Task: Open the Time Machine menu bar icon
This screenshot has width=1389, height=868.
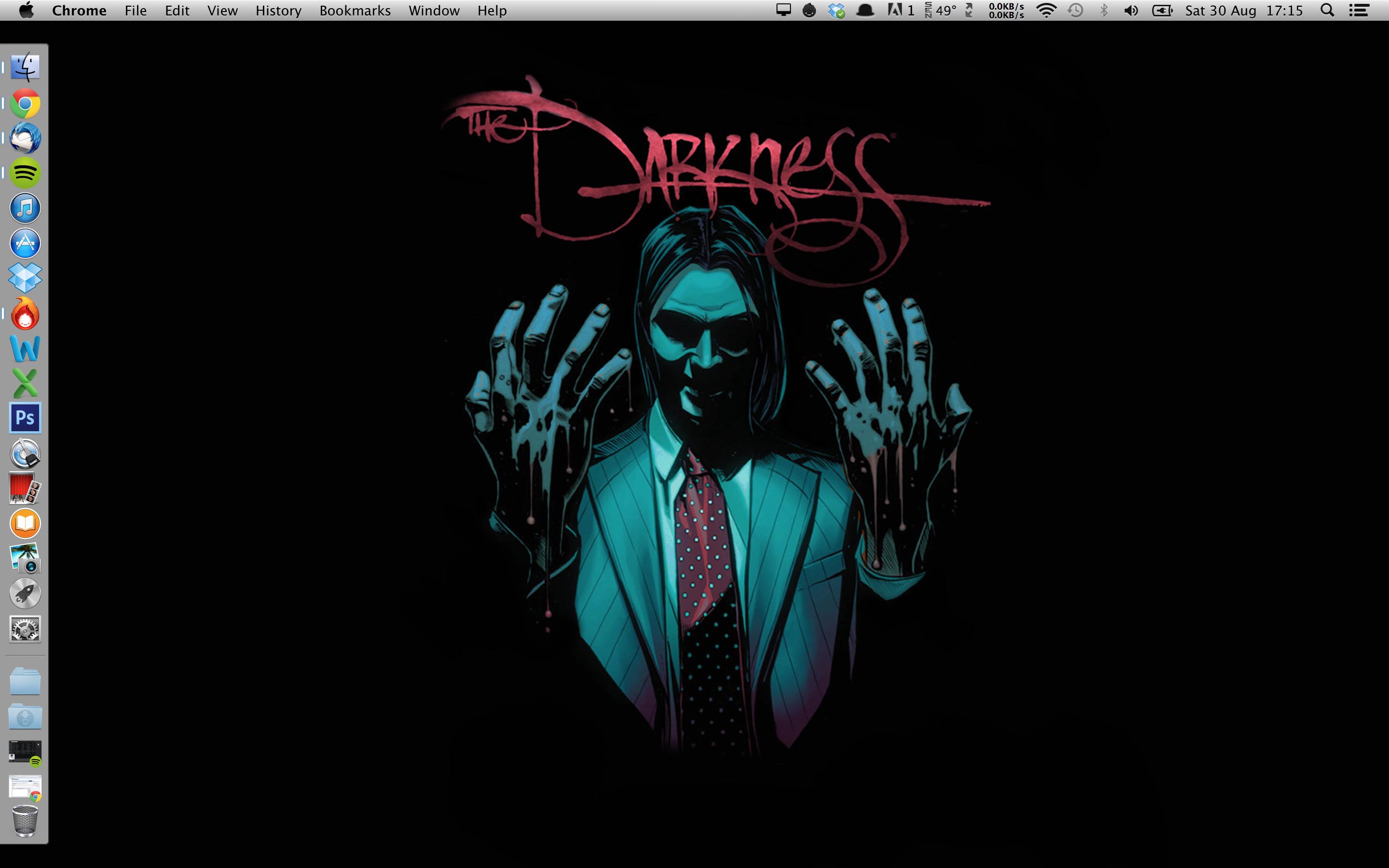Action: coord(1076,10)
